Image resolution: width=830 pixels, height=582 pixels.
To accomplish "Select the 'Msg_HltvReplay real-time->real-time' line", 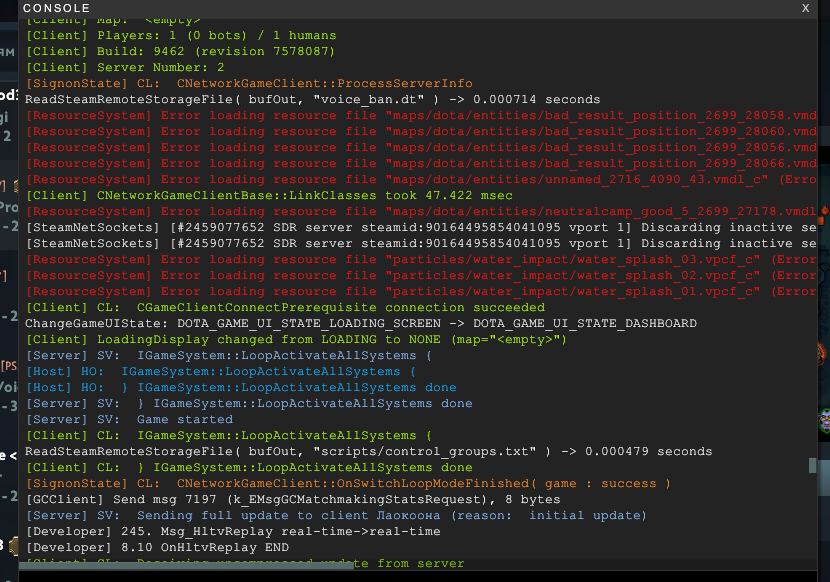I will coord(233,532).
